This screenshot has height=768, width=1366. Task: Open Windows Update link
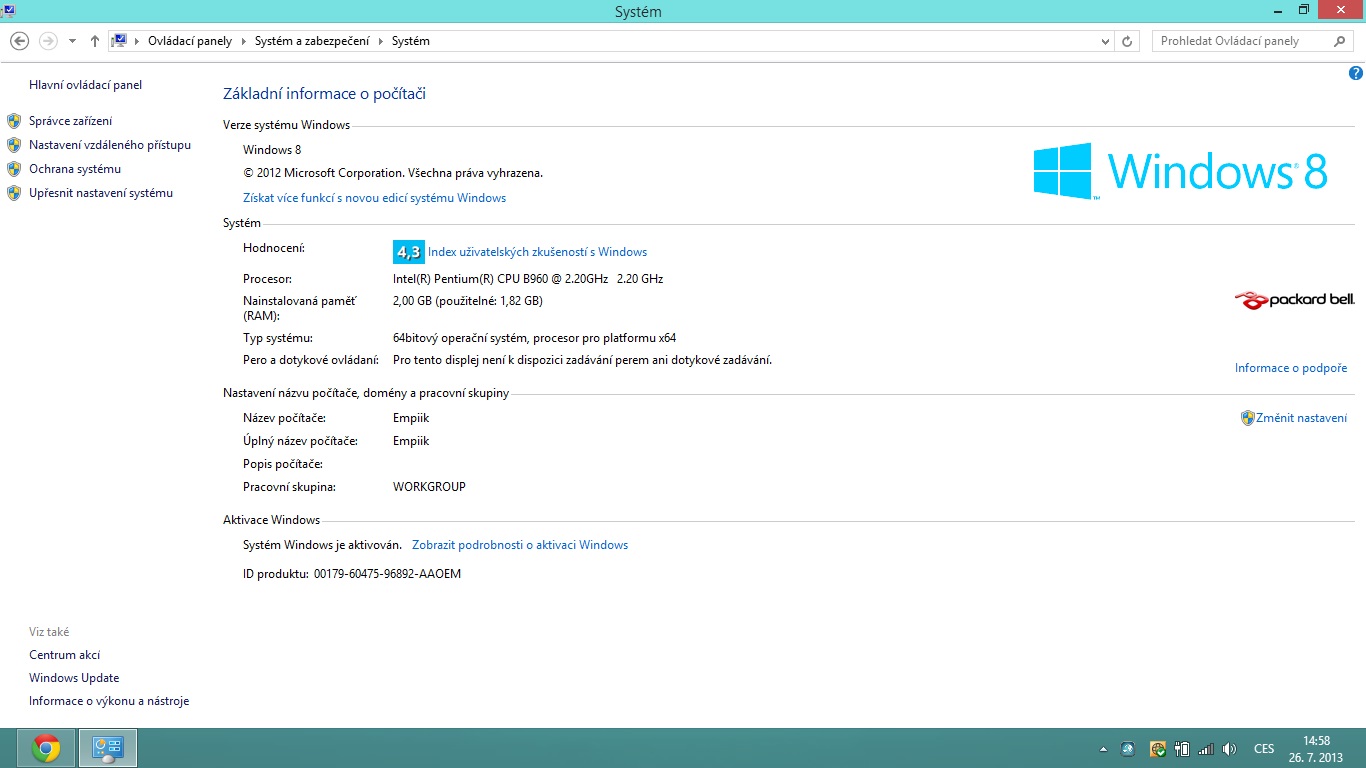74,678
